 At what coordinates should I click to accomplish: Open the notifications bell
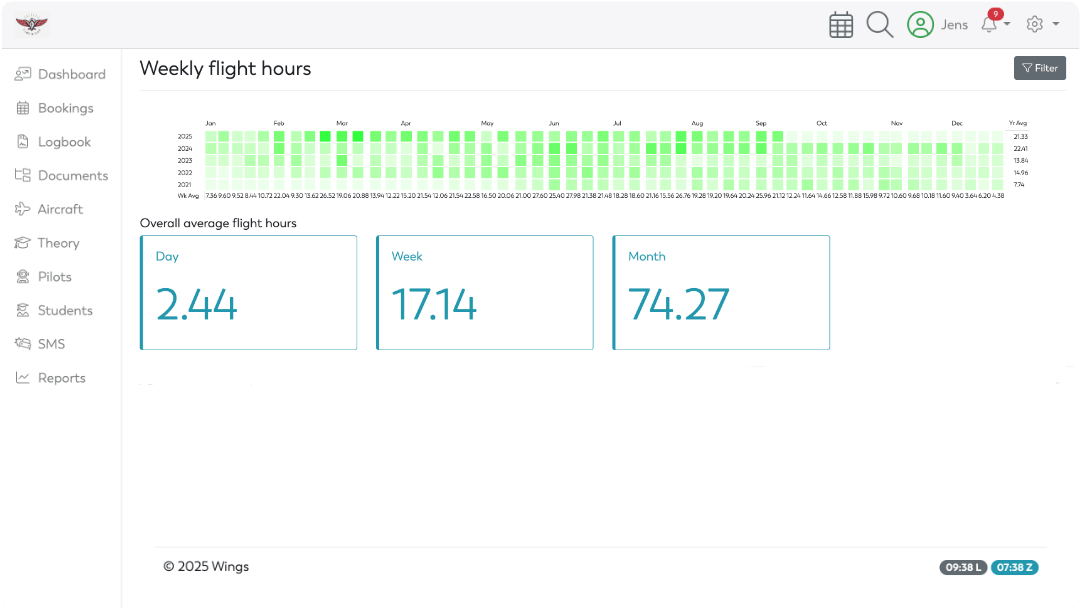pyautogui.click(x=989, y=25)
